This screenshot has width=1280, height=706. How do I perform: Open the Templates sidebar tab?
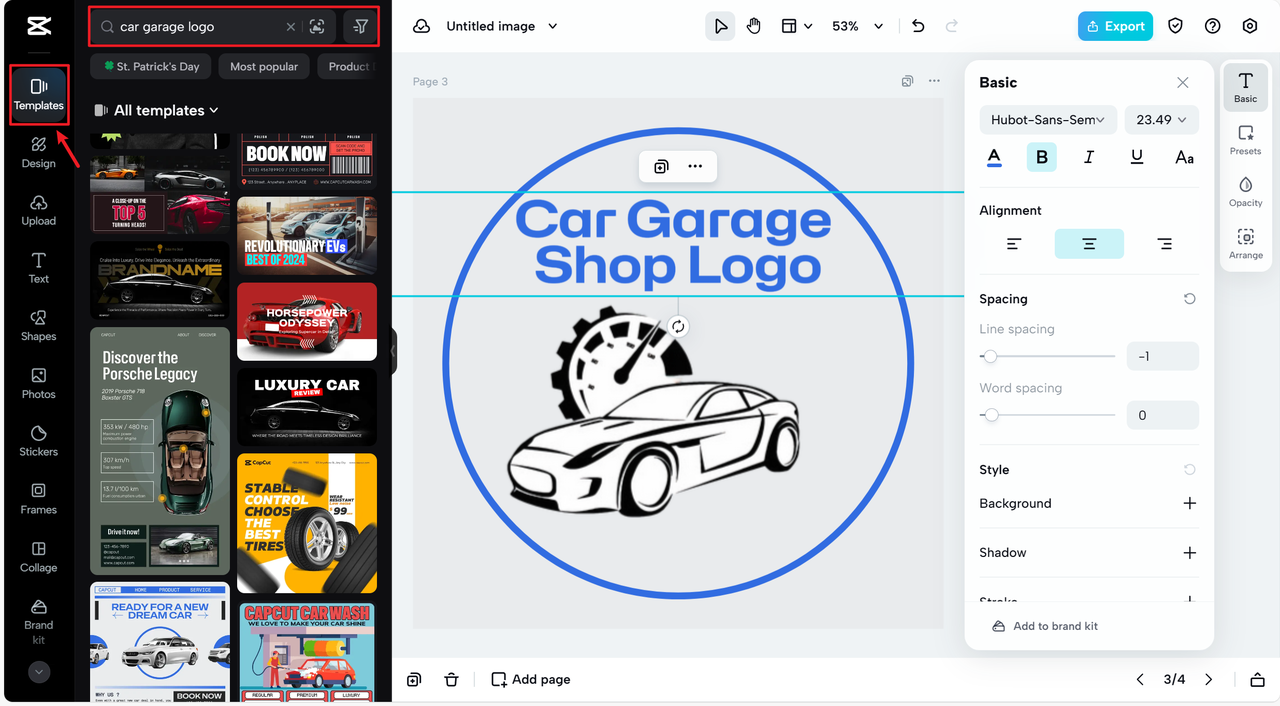(39, 95)
